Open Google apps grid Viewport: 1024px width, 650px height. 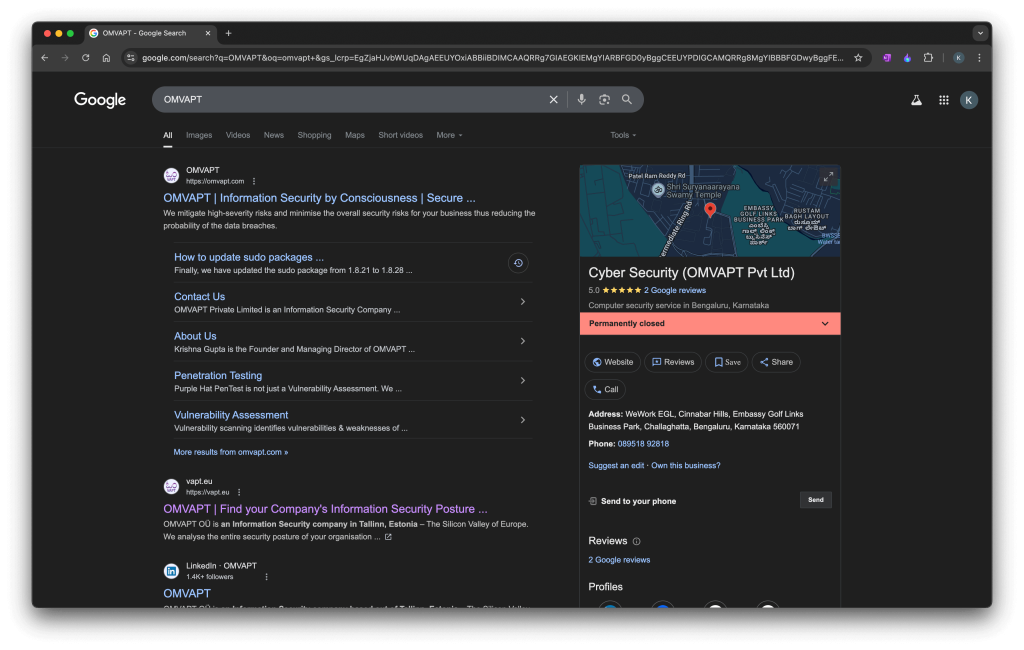pos(944,100)
